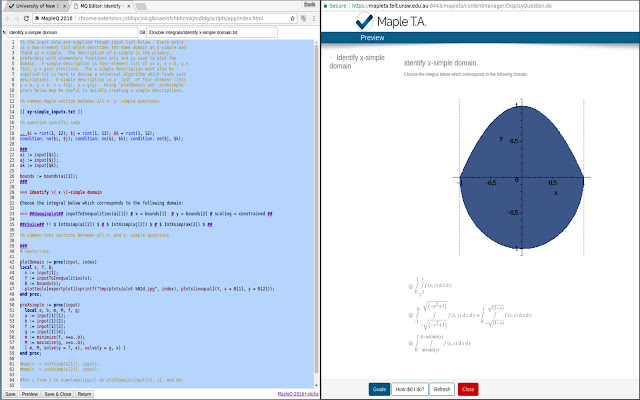Select the first integral answer option

click(411, 287)
